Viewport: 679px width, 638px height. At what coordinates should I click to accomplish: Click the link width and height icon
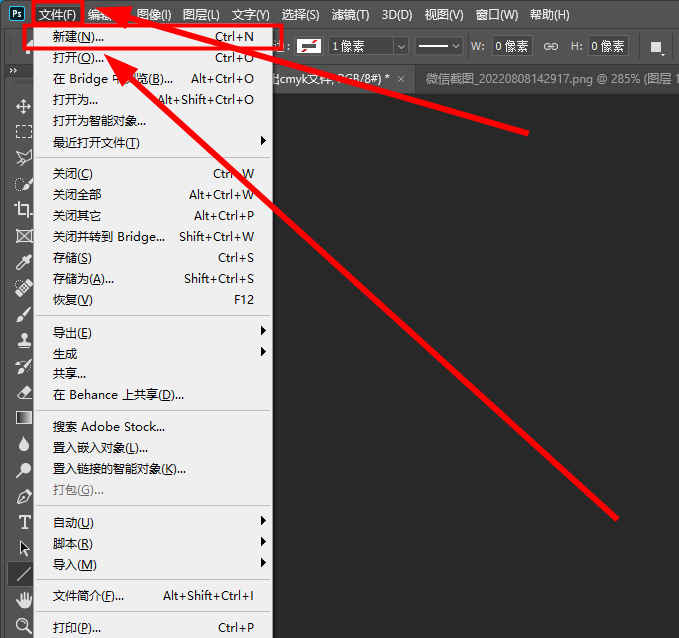[x=551, y=46]
